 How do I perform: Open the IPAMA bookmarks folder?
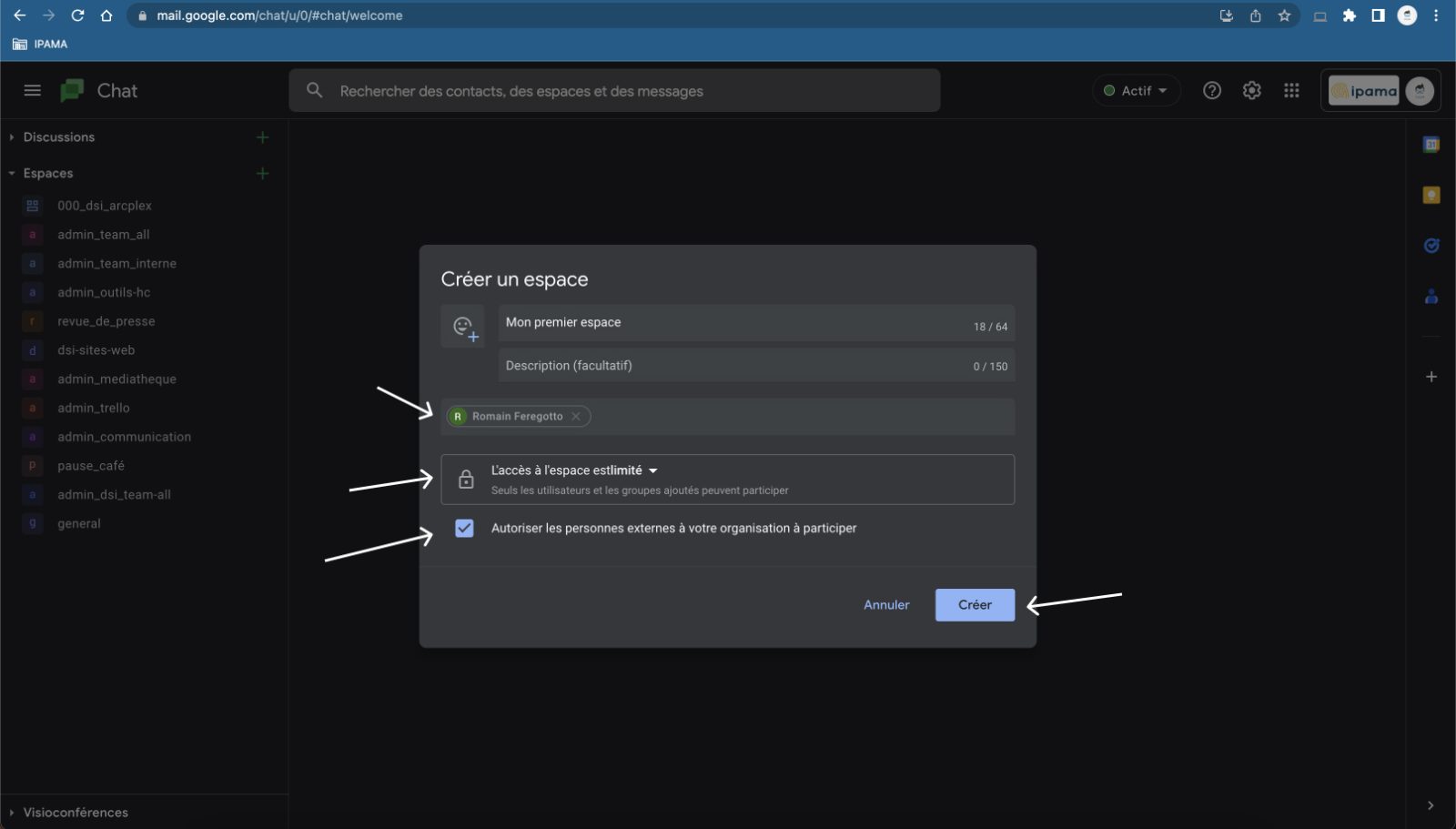point(40,44)
